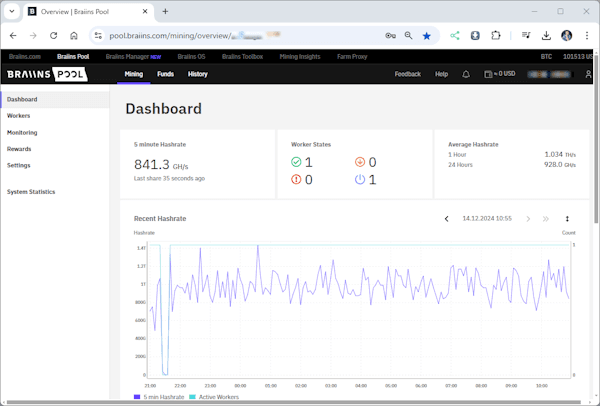
Task: Click the Feedback link
Action: click(407, 74)
